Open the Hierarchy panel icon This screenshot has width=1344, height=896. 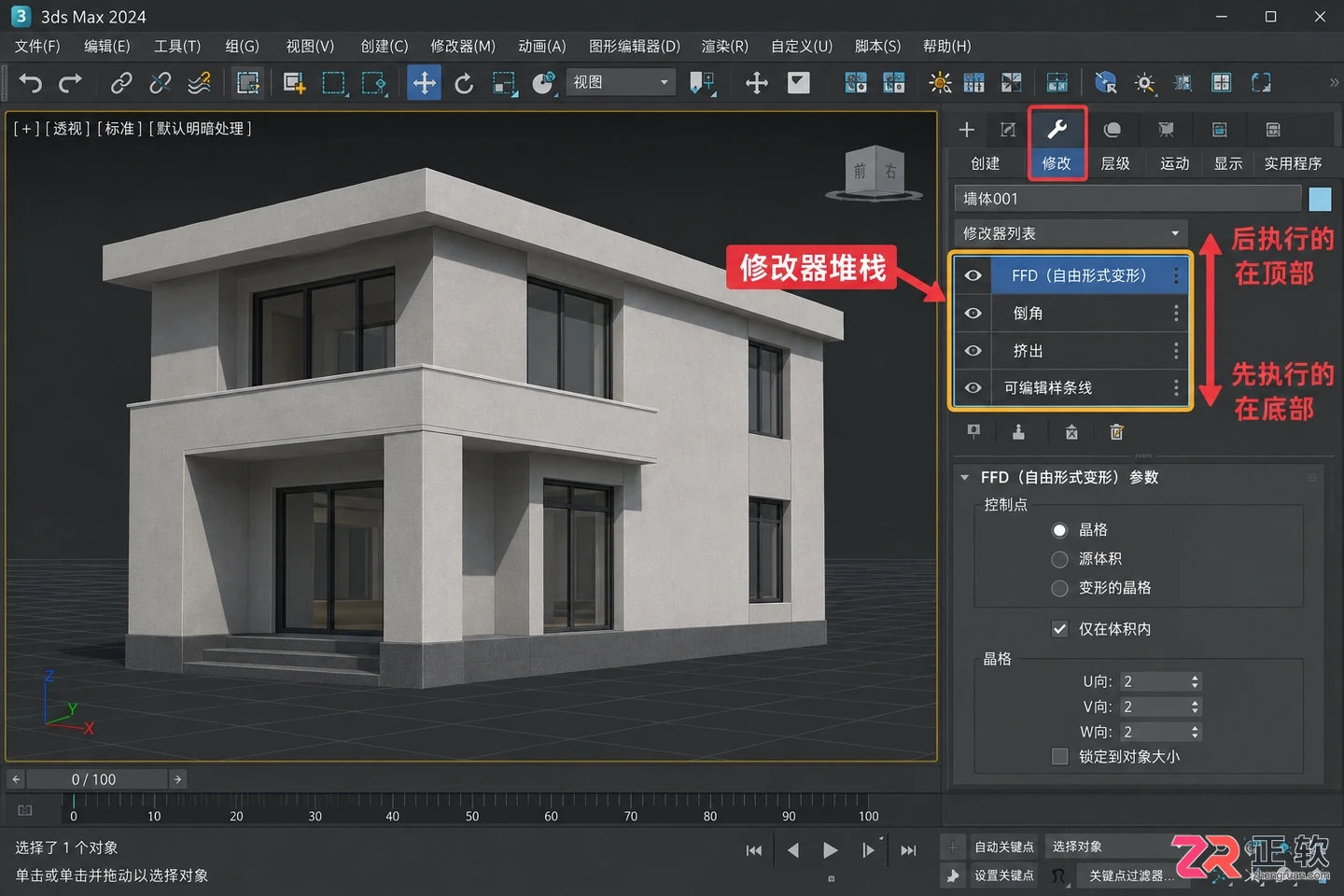click(1112, 130)
